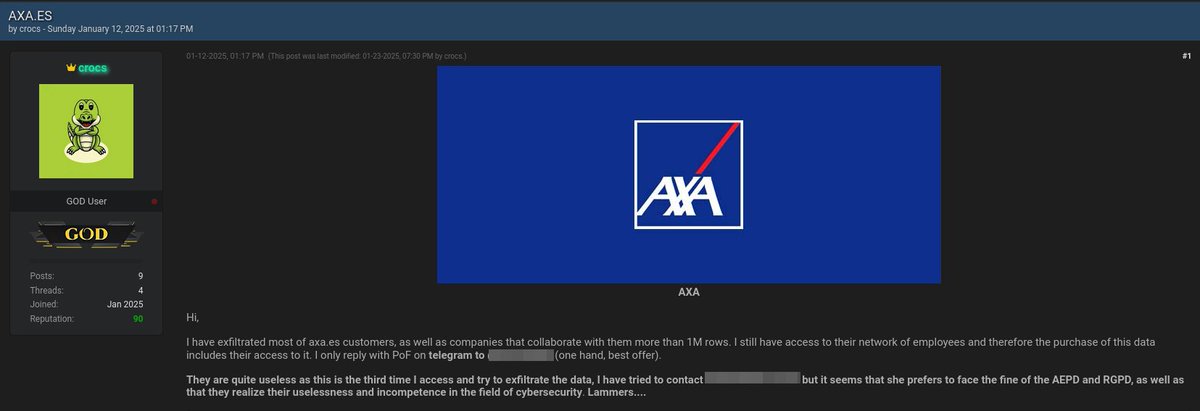Click the word 'Lammers....'

[619, 392]
